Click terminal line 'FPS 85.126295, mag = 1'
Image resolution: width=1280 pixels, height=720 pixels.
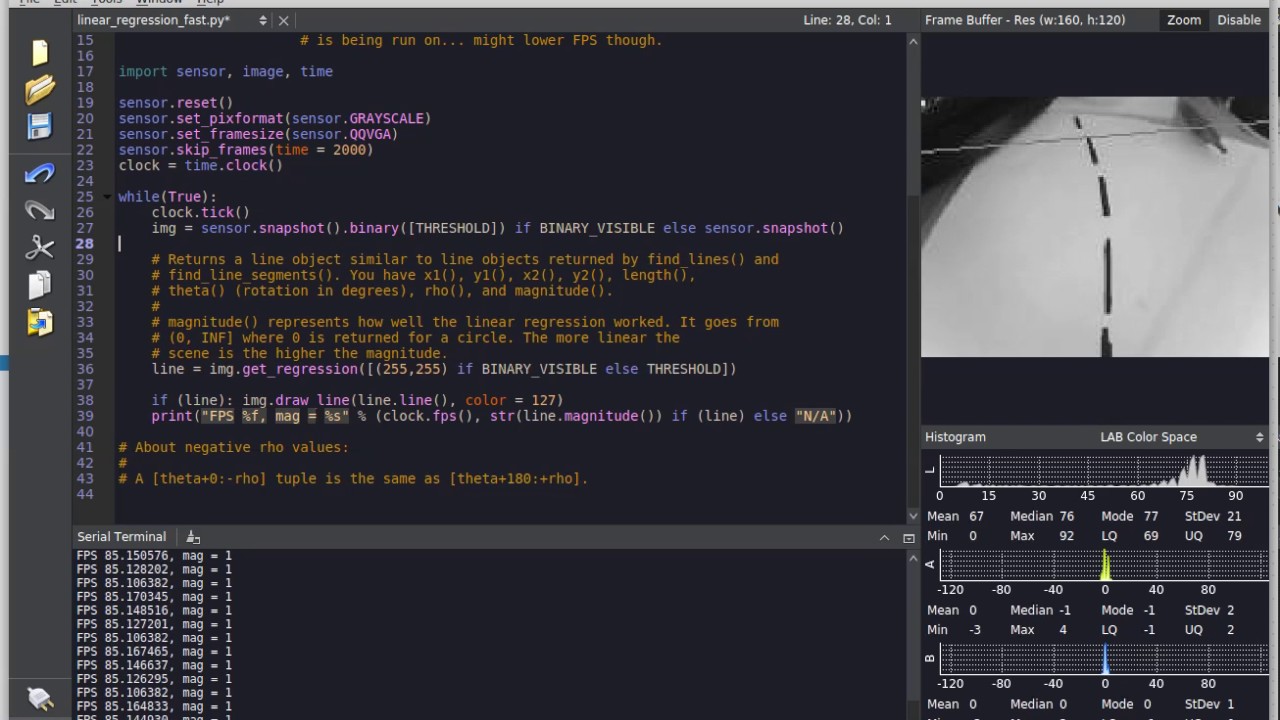coord(154,679)
